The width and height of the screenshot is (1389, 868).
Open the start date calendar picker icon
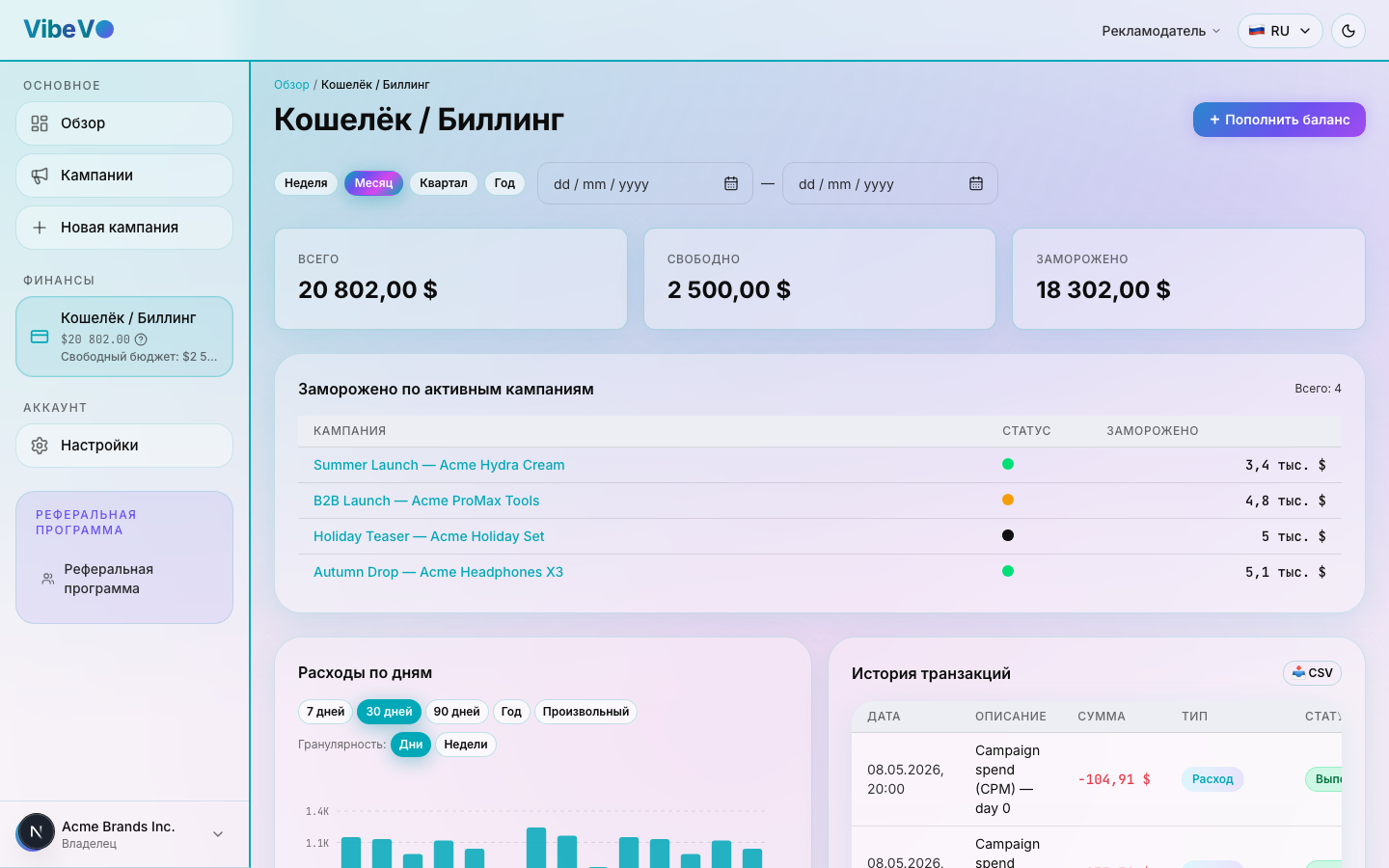[x=731, y=183]
